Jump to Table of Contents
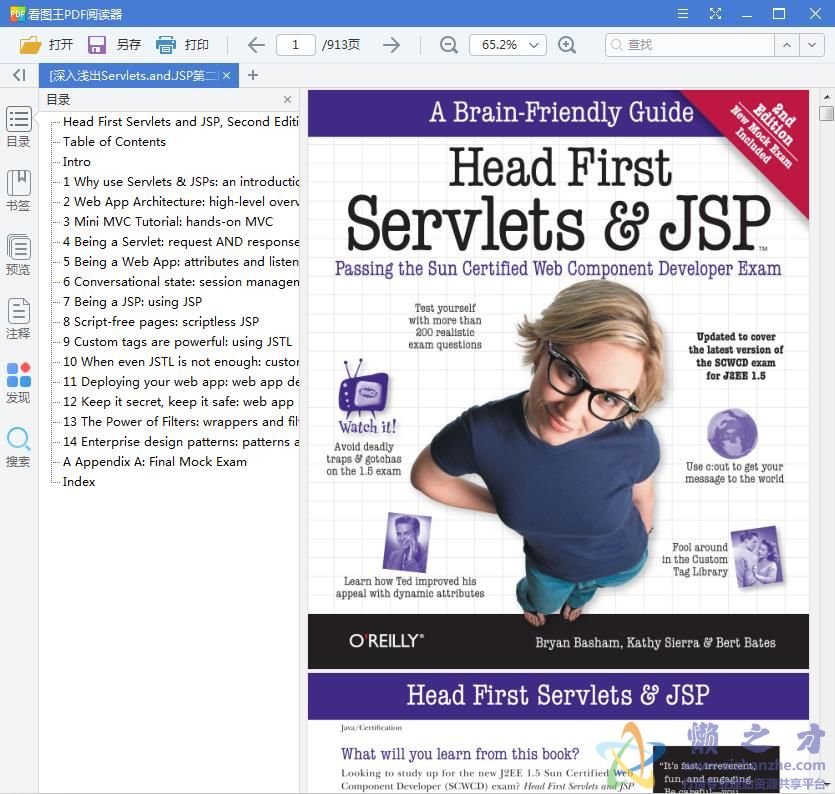835x794 pixels. click(x=114, y=142)
